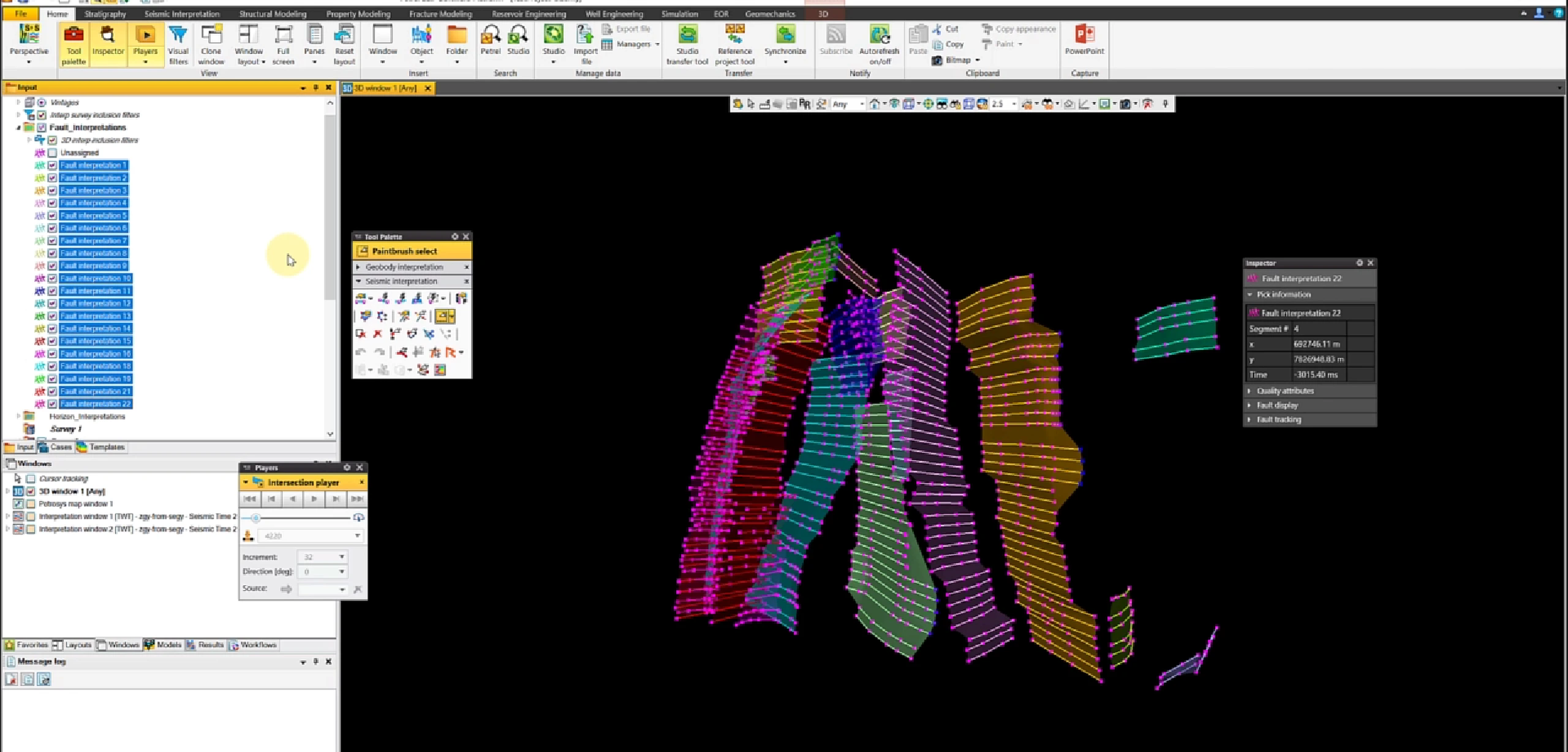Image resolution: width=1568 pixels, height=752 pixels.
Task: Open the File menu
Action: tap(21, 13)
